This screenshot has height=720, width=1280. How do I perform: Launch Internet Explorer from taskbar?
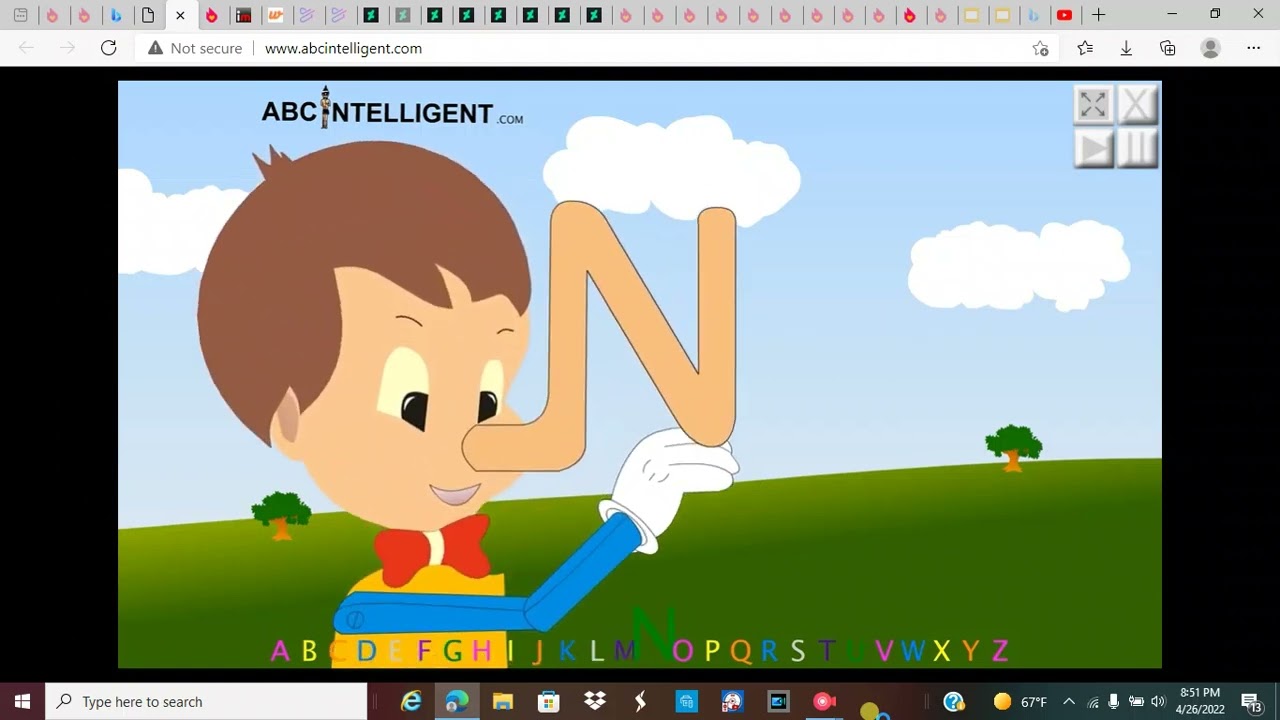tap(411, 701)
